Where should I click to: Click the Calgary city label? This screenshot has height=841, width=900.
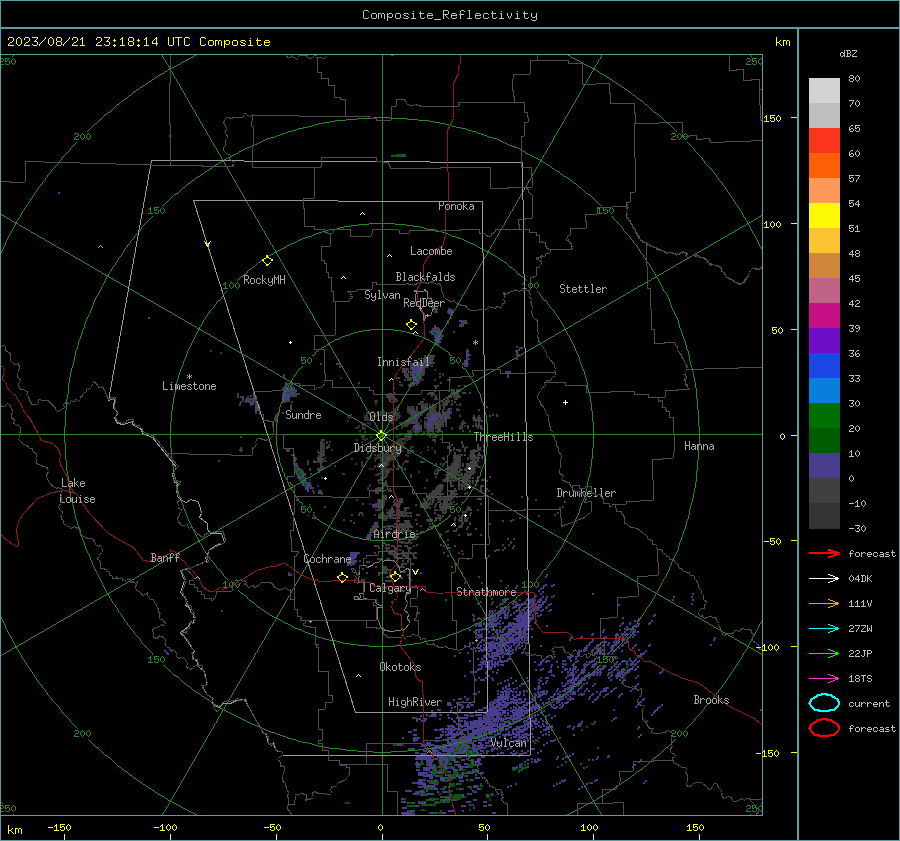[390, 588]
